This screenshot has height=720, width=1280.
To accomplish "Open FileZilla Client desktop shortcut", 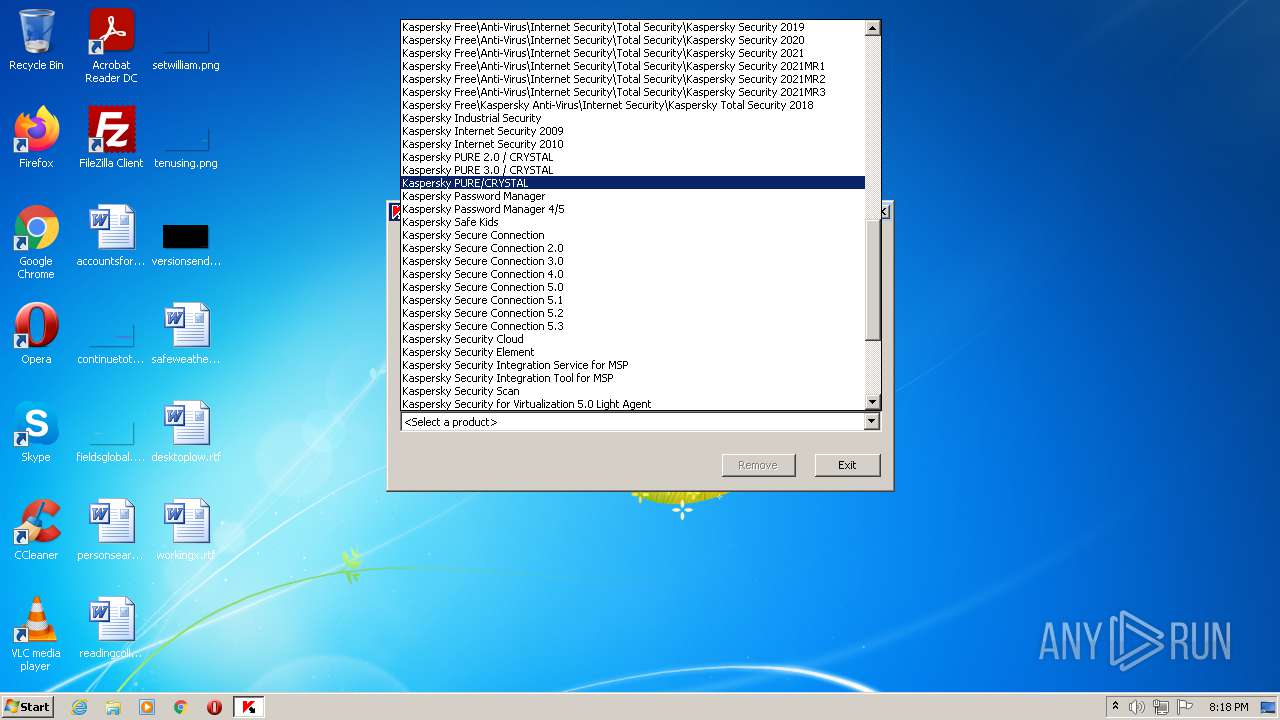I will (x=111, y=138).
